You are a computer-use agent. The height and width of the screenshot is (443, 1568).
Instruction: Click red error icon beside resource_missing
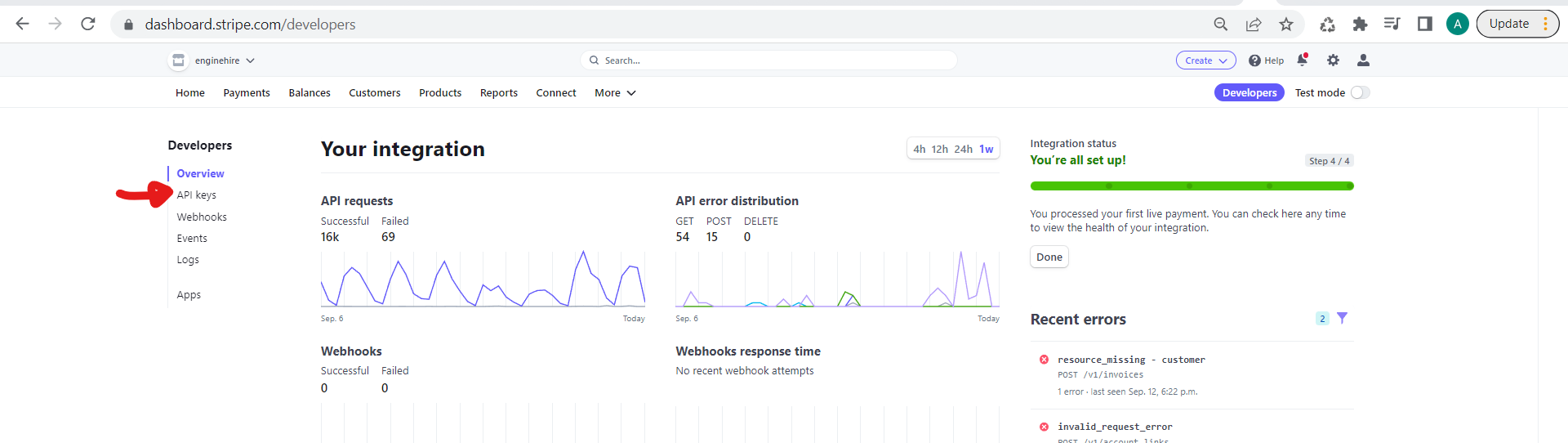tap(1044, 360)
